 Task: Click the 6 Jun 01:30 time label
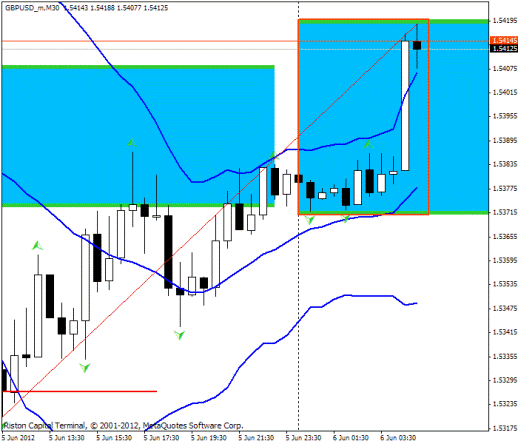(x=351, y=438)
